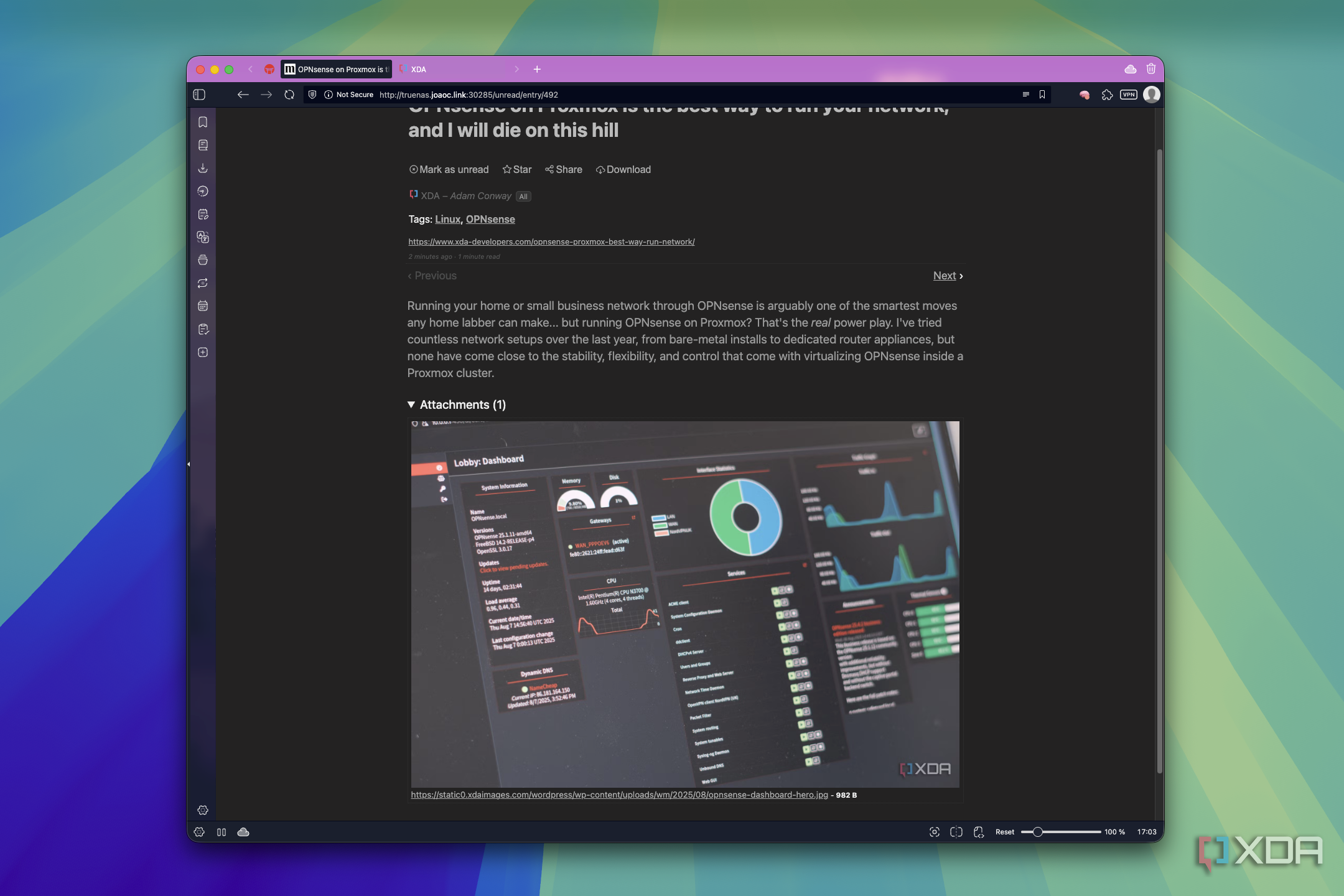Open the bookmarks panel in the sidebar
This screenshot has height=896, width=1344.
coord(203,122)
